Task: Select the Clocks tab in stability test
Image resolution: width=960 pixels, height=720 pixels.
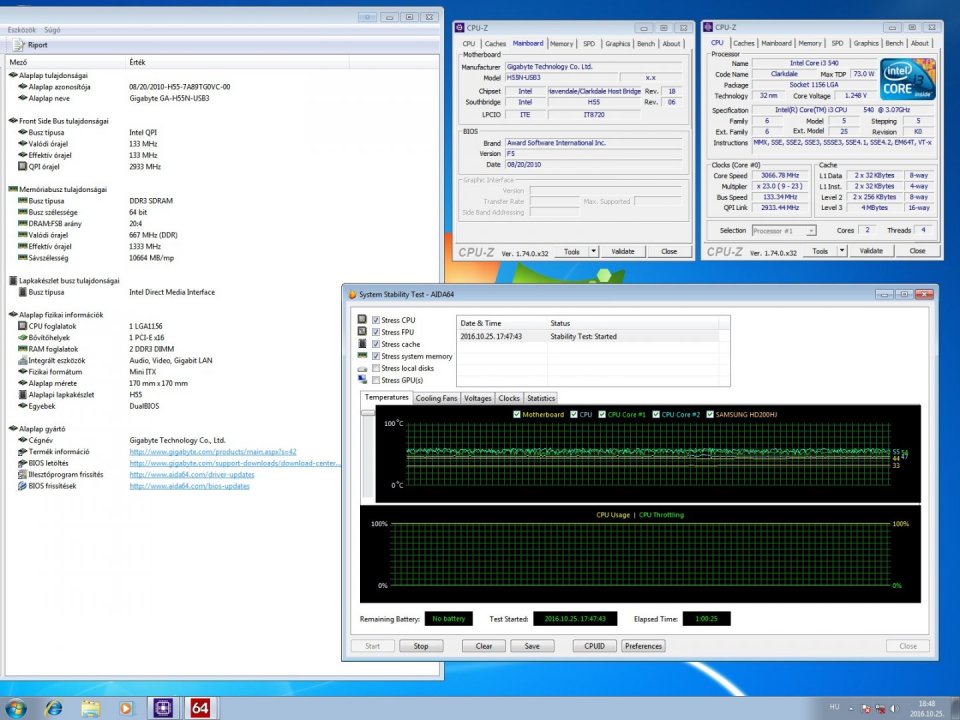Action: (x=508, y=398)
